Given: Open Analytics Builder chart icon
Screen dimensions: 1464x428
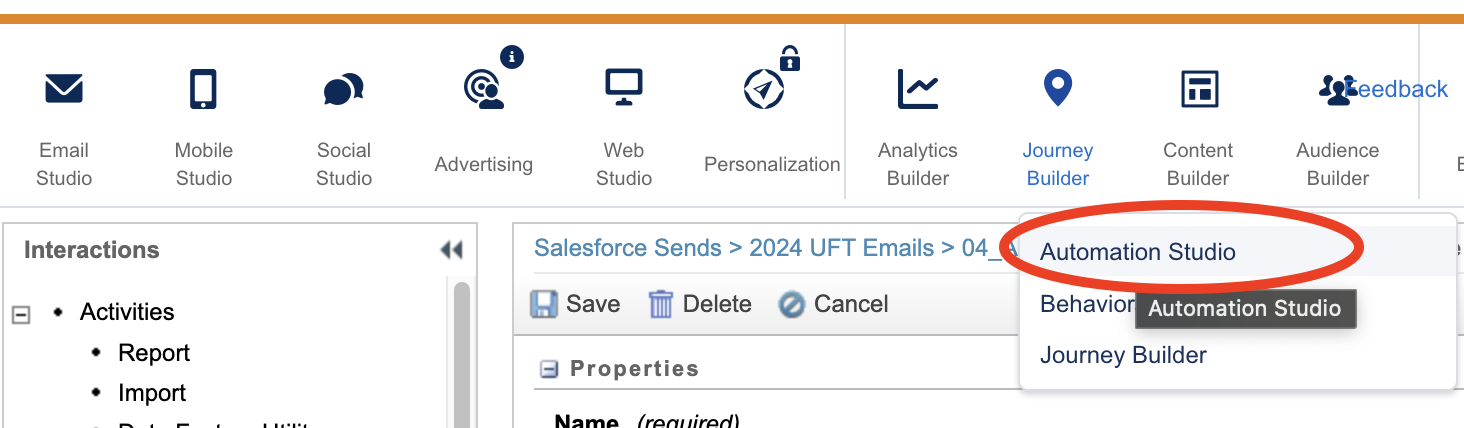Looking at the screenshot, I should (917, 89).
